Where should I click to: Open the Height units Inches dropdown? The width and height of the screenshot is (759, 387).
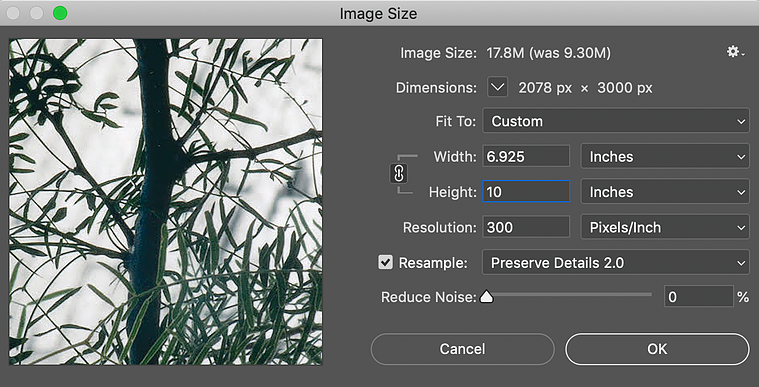pyautogui.click(x=665, y=192)
